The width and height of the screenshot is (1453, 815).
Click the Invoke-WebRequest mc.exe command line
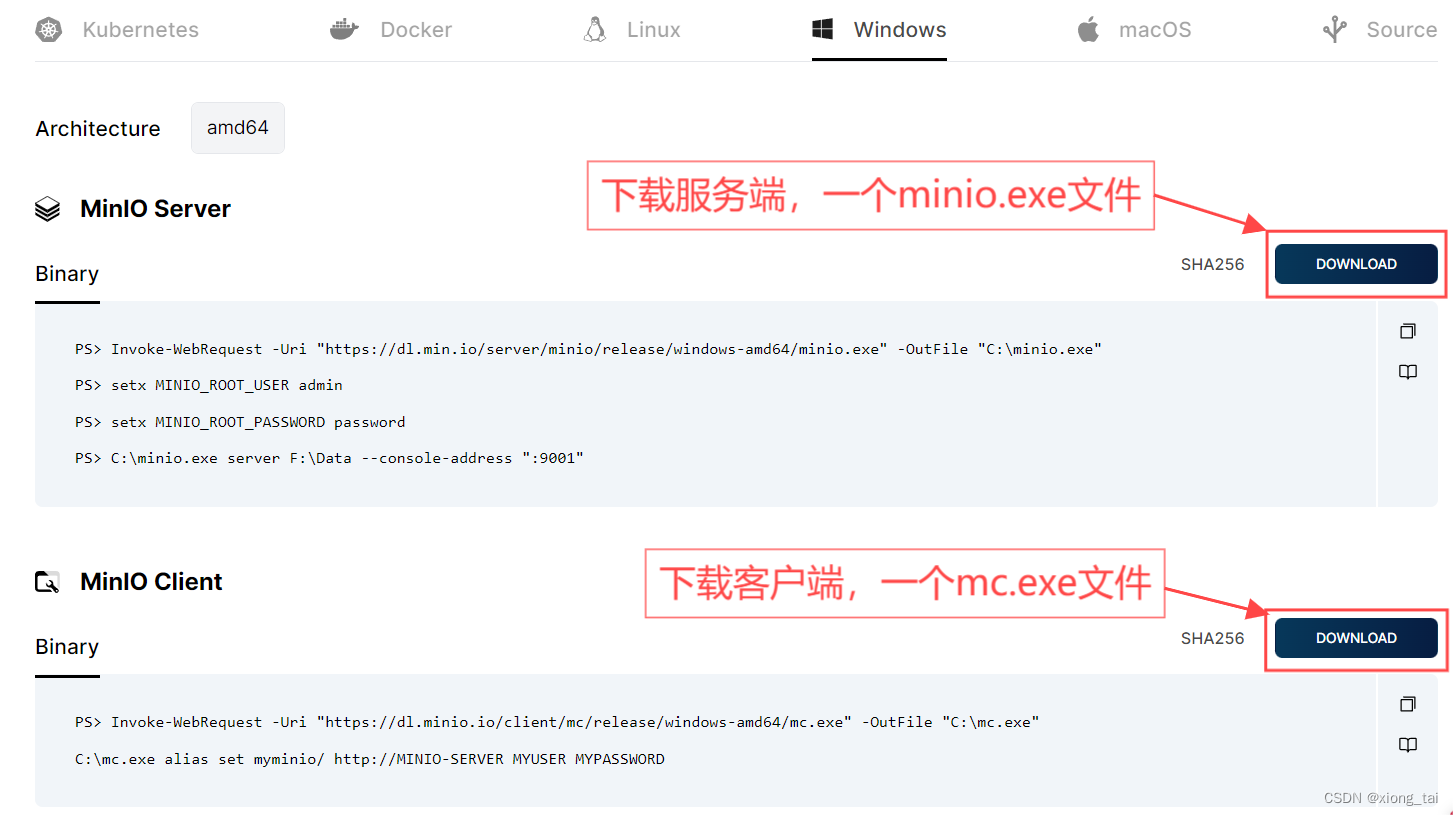click(x=557, y=722)
